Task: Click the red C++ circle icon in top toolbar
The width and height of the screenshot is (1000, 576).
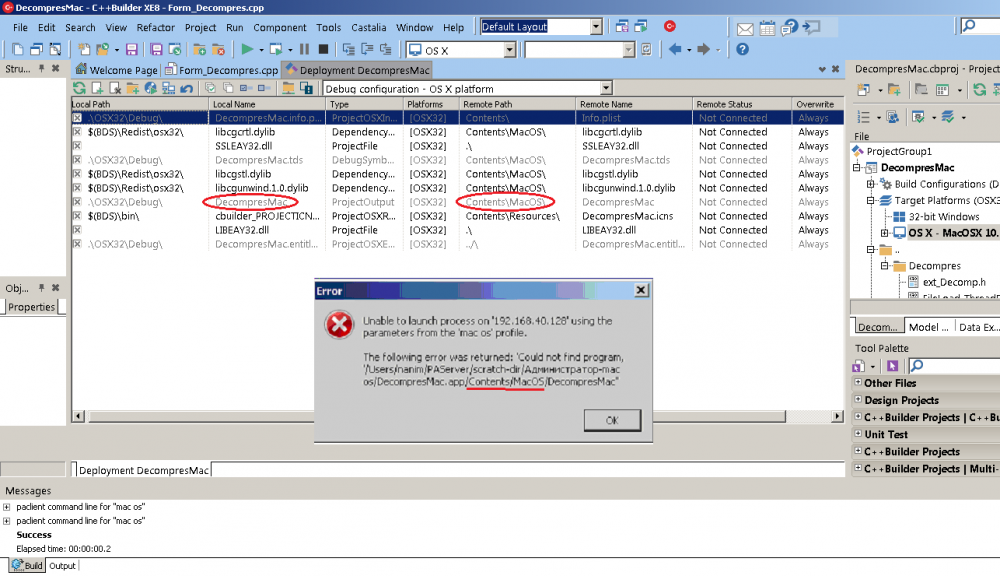Action: [670, 26]
